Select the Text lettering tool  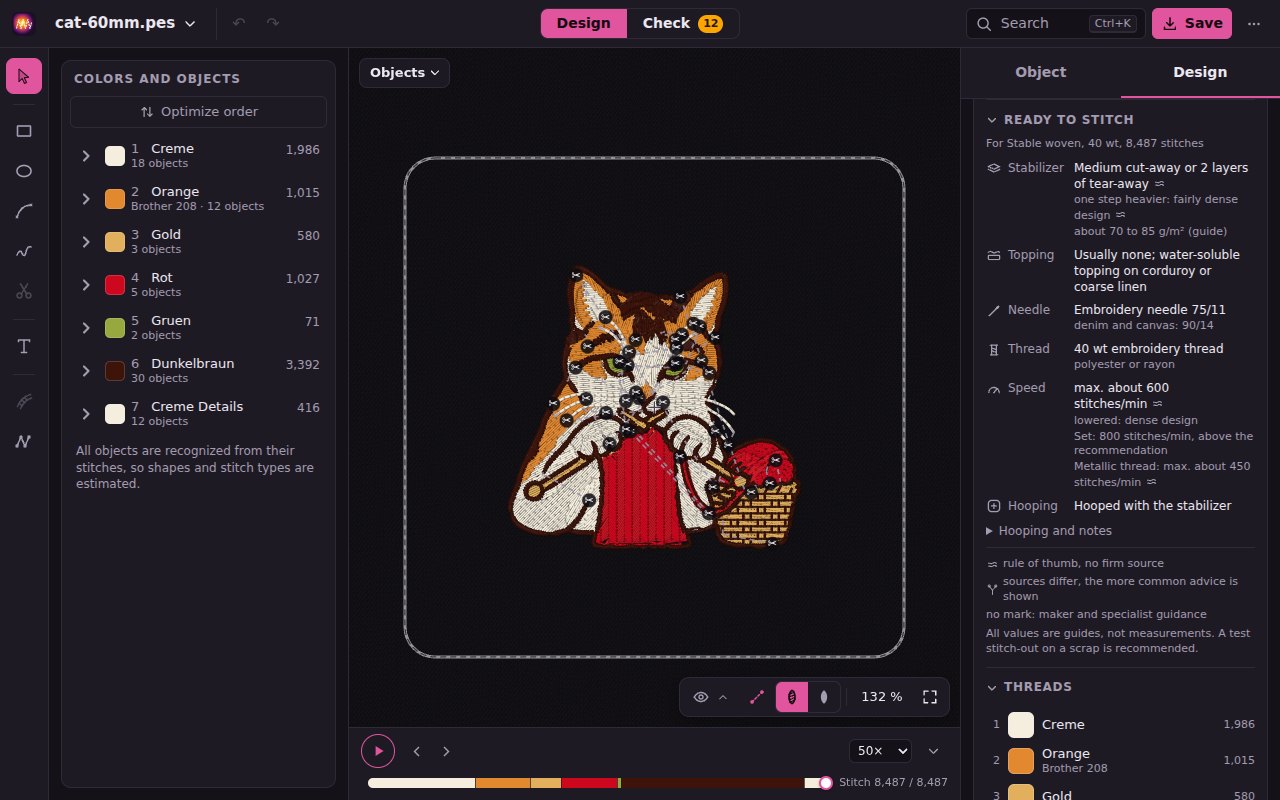tap(24, 346)
